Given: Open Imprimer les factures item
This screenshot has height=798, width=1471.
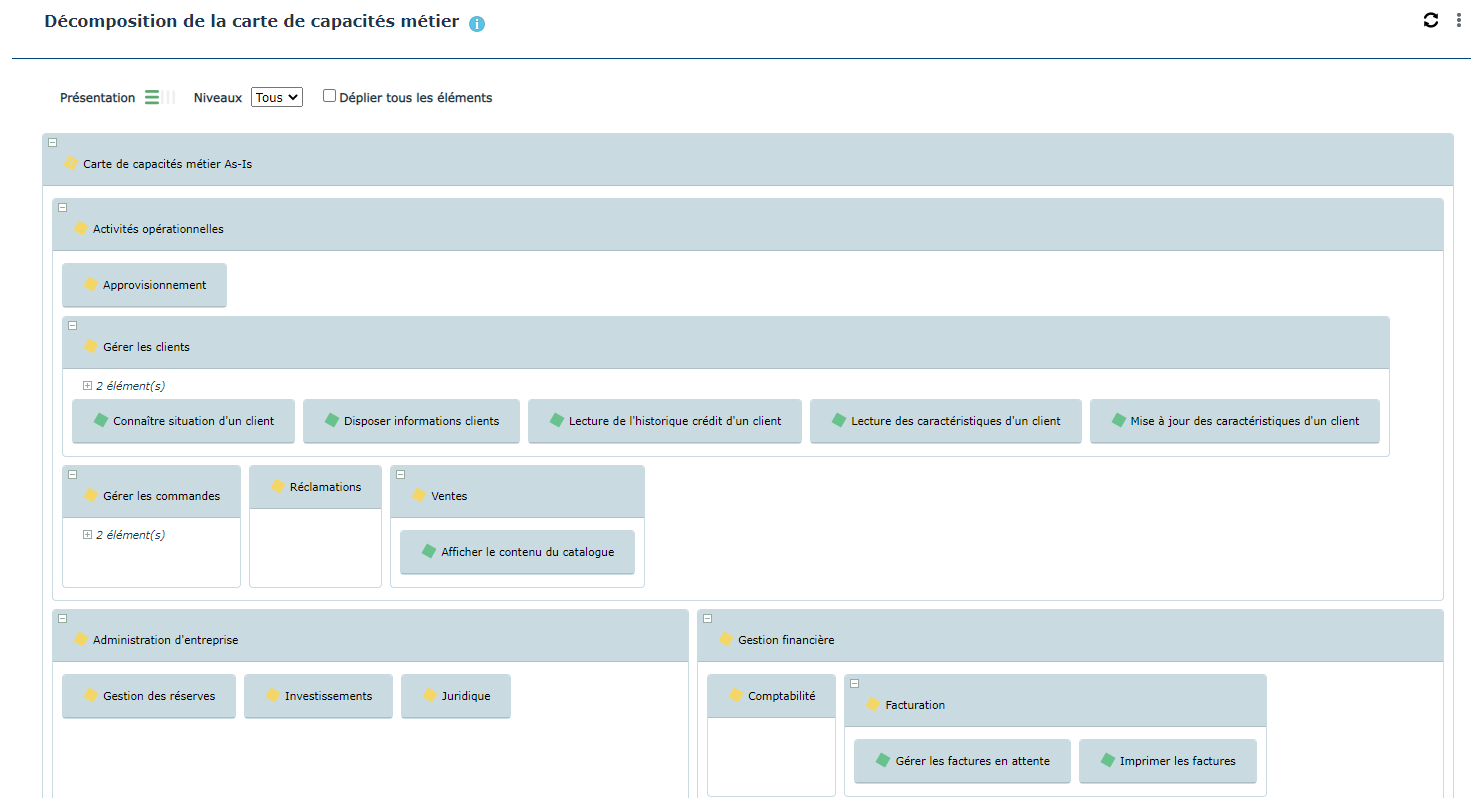Looking at the screenshot, I should [1167, 761].
